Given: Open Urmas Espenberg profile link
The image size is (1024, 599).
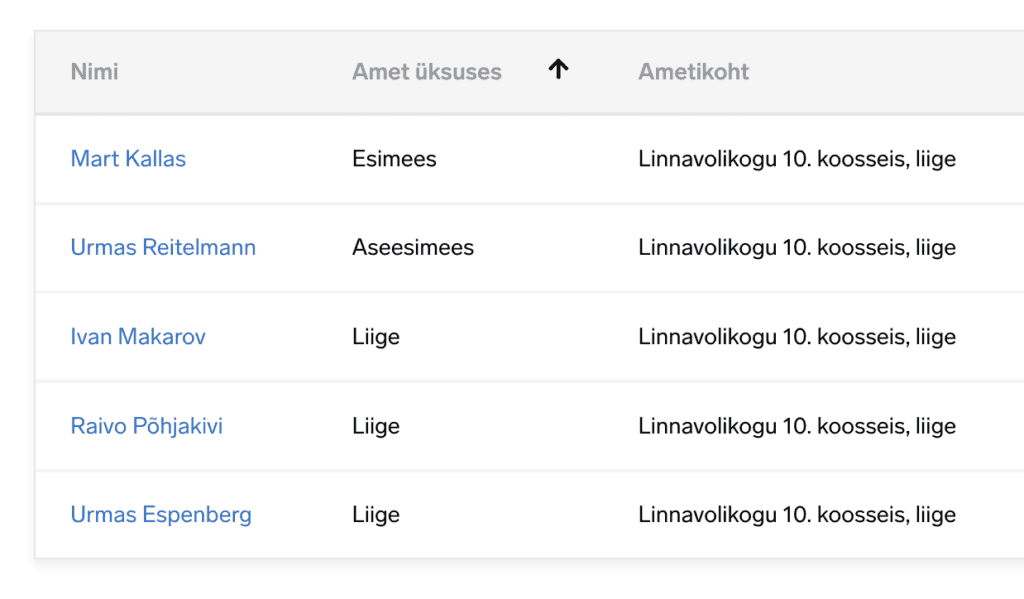Looking at the screenshot, I should coord(161,515).
